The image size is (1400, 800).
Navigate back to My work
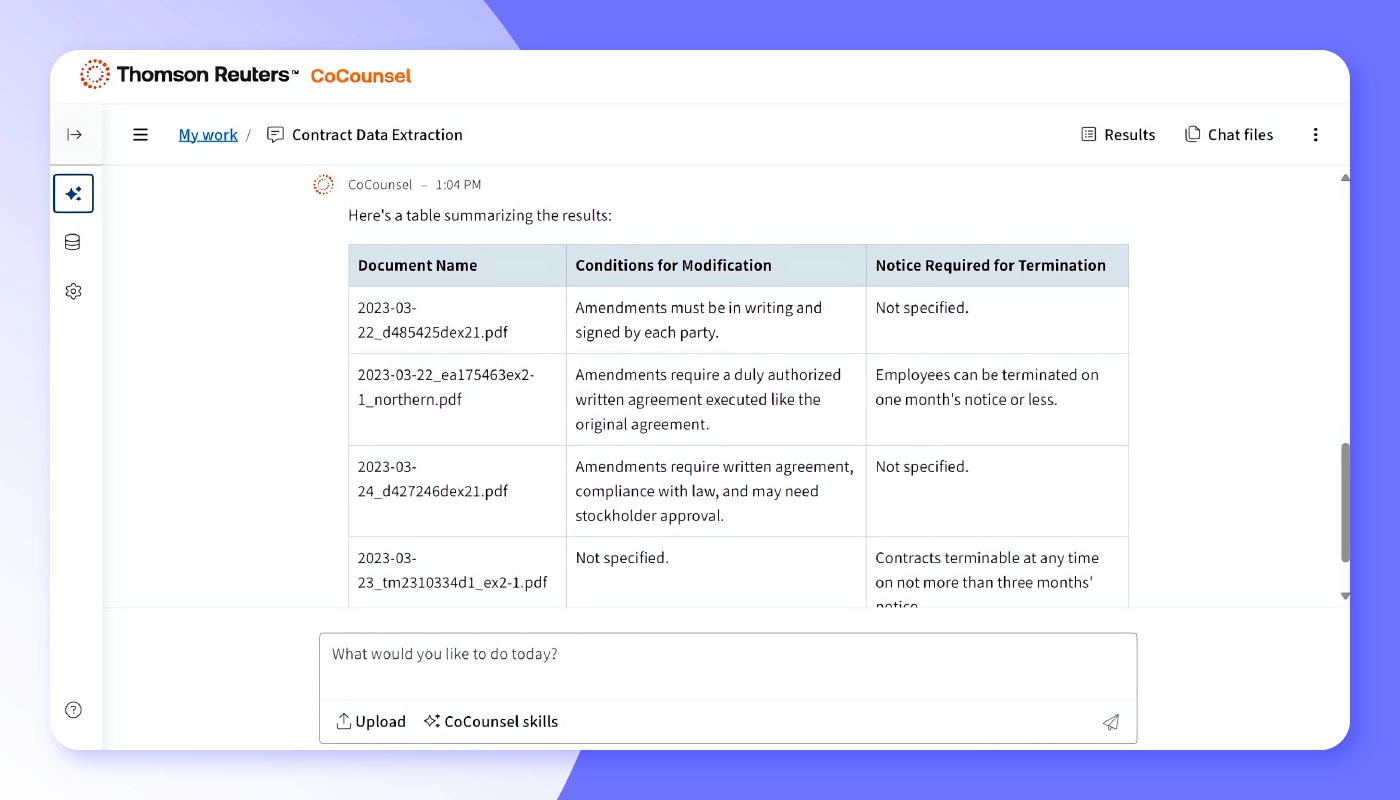point(207,134)
